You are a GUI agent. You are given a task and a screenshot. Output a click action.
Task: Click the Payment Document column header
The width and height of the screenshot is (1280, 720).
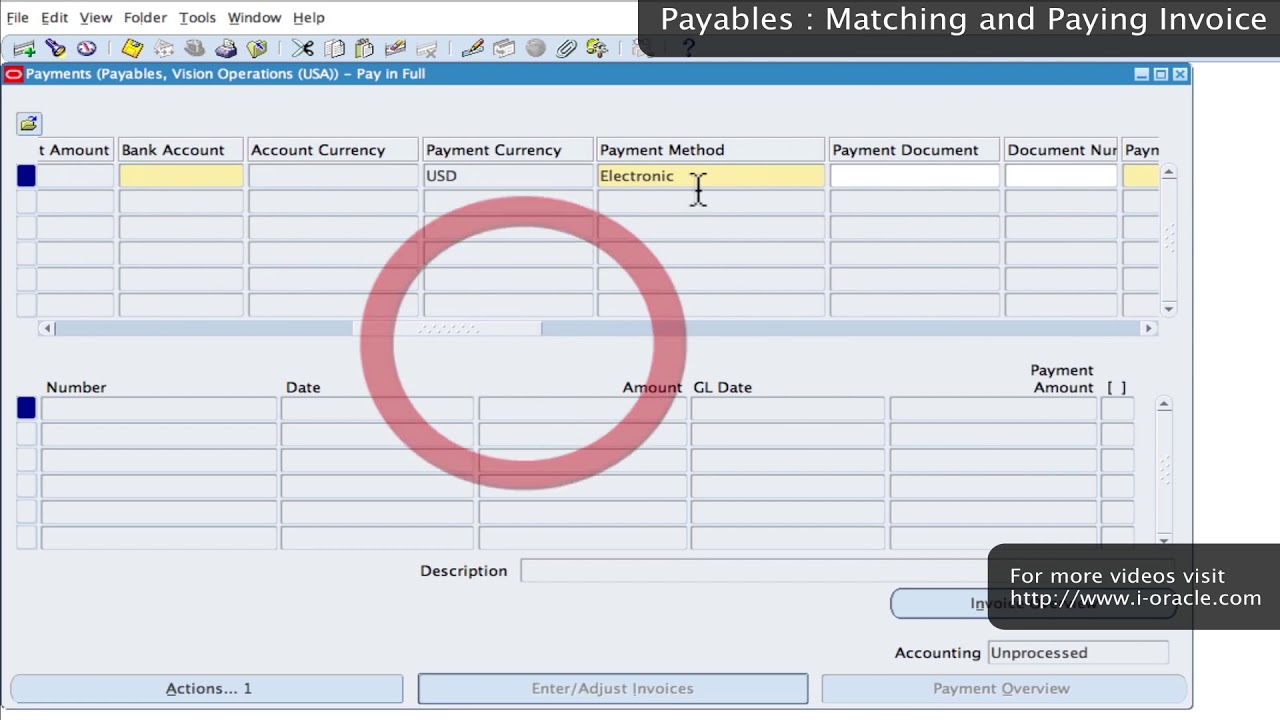914,150
